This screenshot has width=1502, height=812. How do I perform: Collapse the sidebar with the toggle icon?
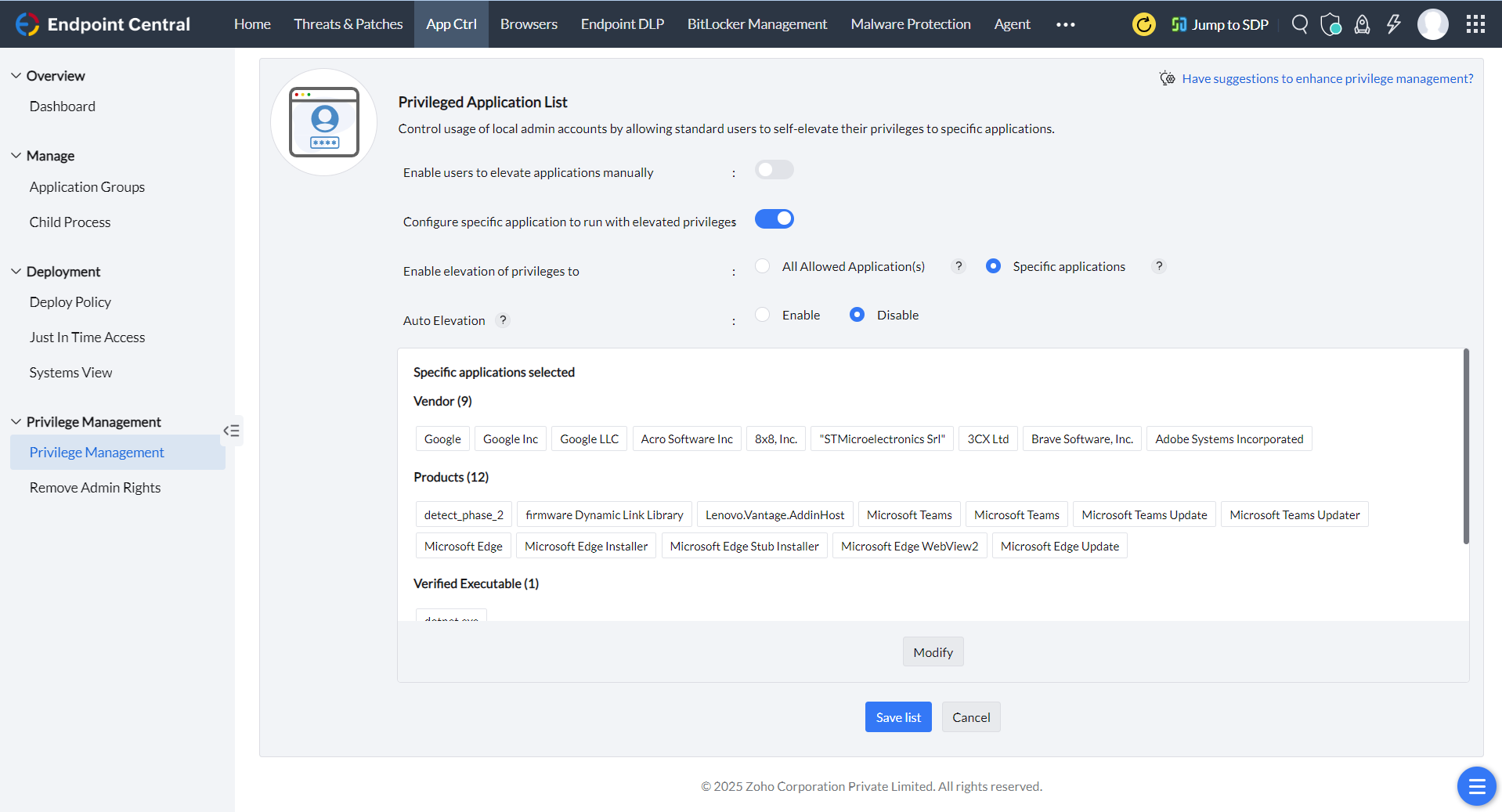click(x=232, y=431)
